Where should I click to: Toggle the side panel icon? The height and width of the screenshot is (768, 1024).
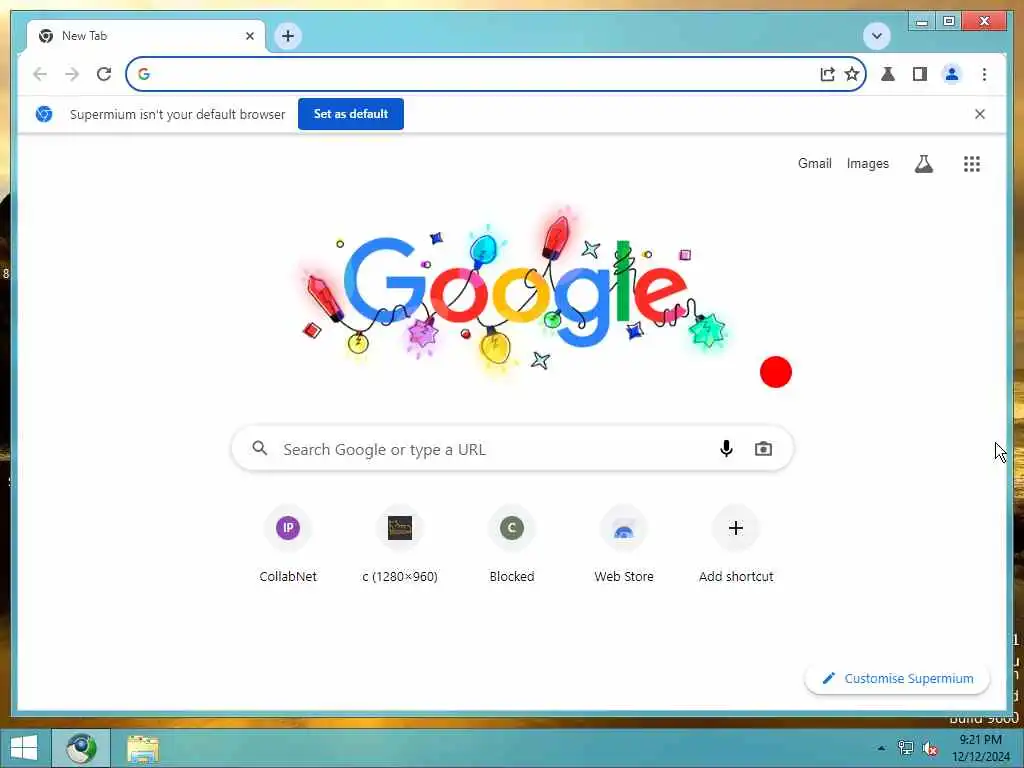coord(920,74)
